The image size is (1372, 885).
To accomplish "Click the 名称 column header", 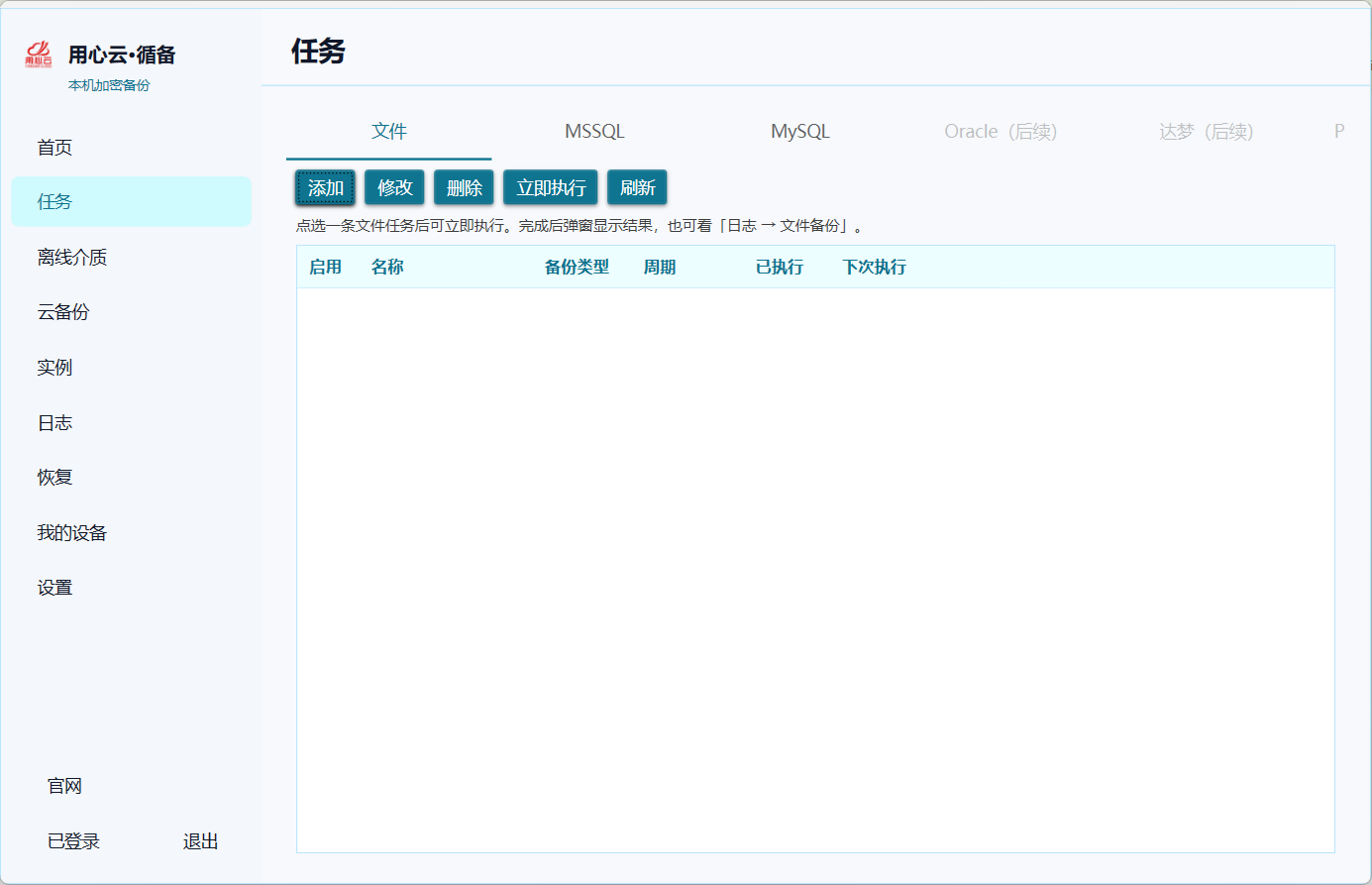I will coord(387,267).
